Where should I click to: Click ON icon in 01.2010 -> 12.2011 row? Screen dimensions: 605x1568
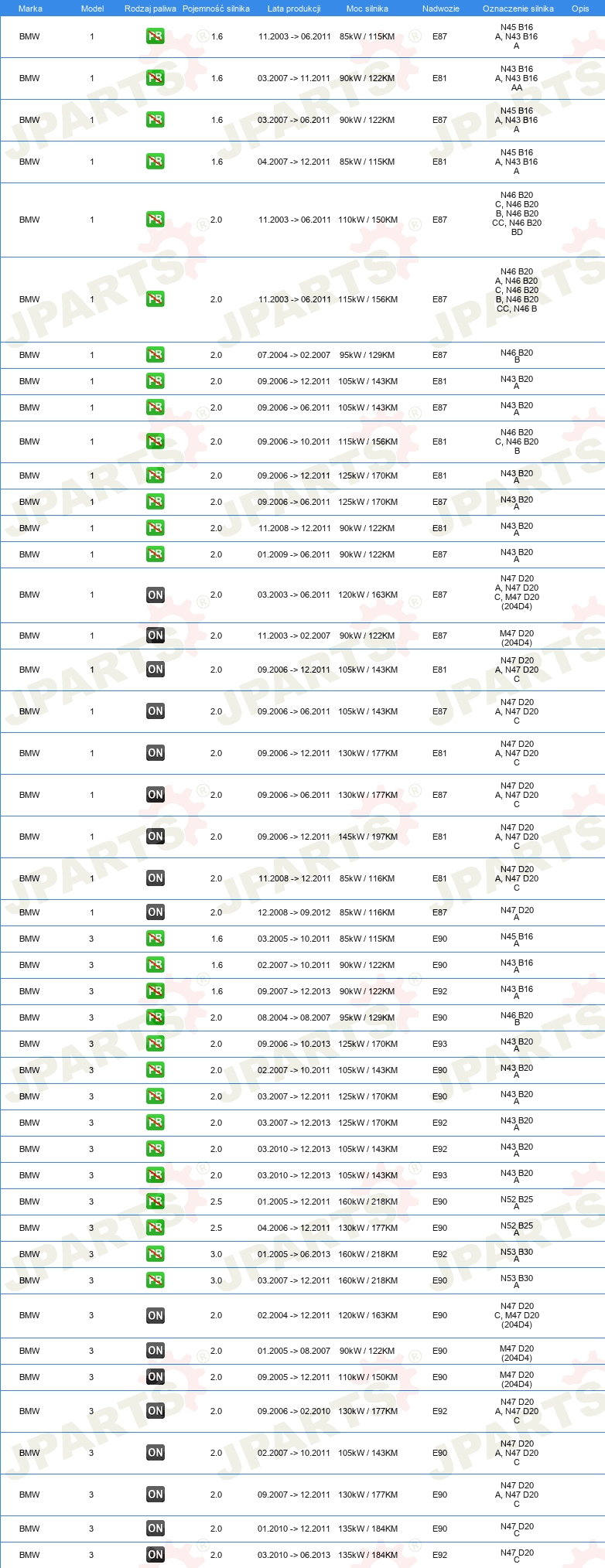(156, 1529)
